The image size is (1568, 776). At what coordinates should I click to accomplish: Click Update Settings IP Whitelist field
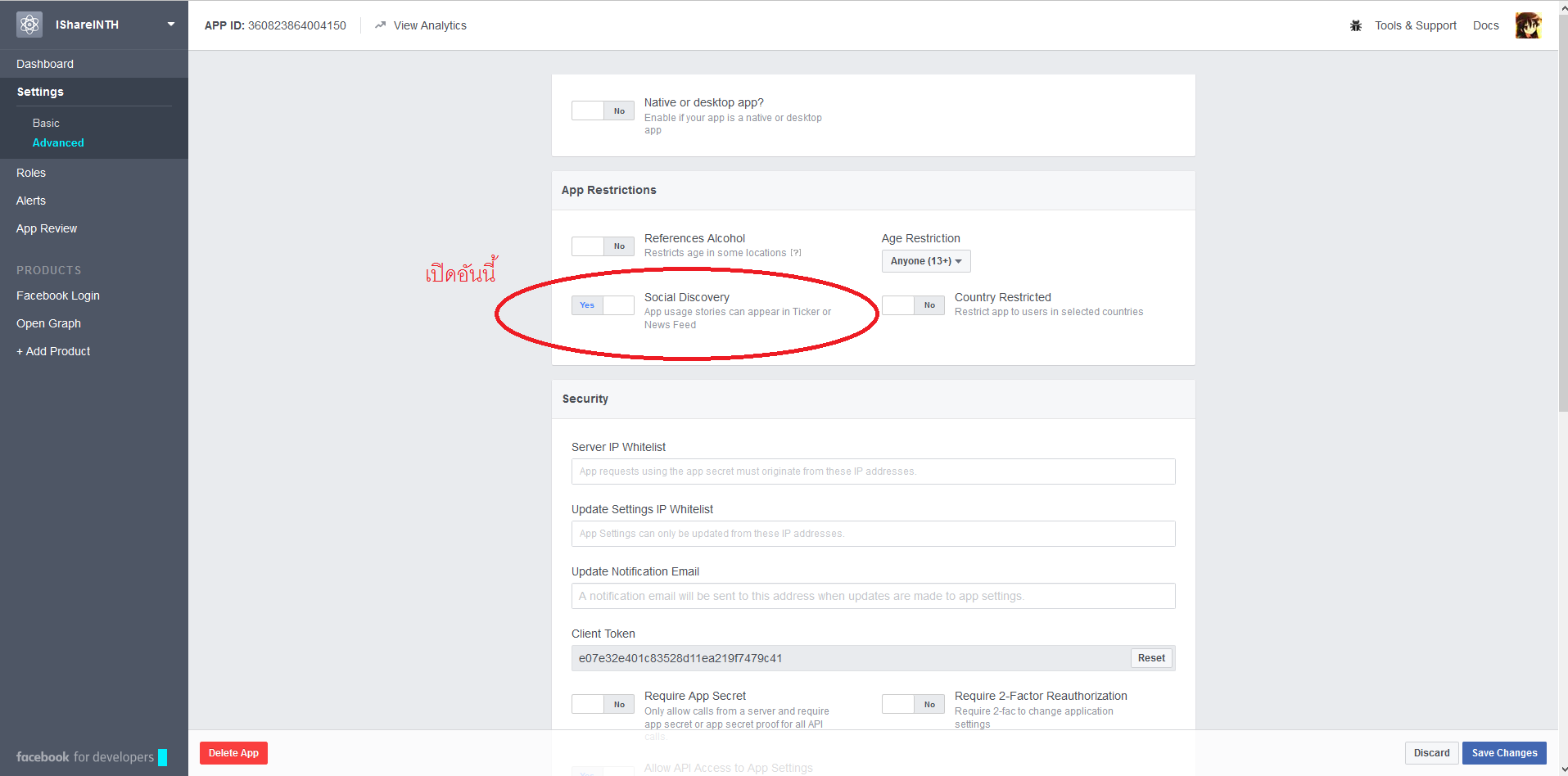pos(873,534)
